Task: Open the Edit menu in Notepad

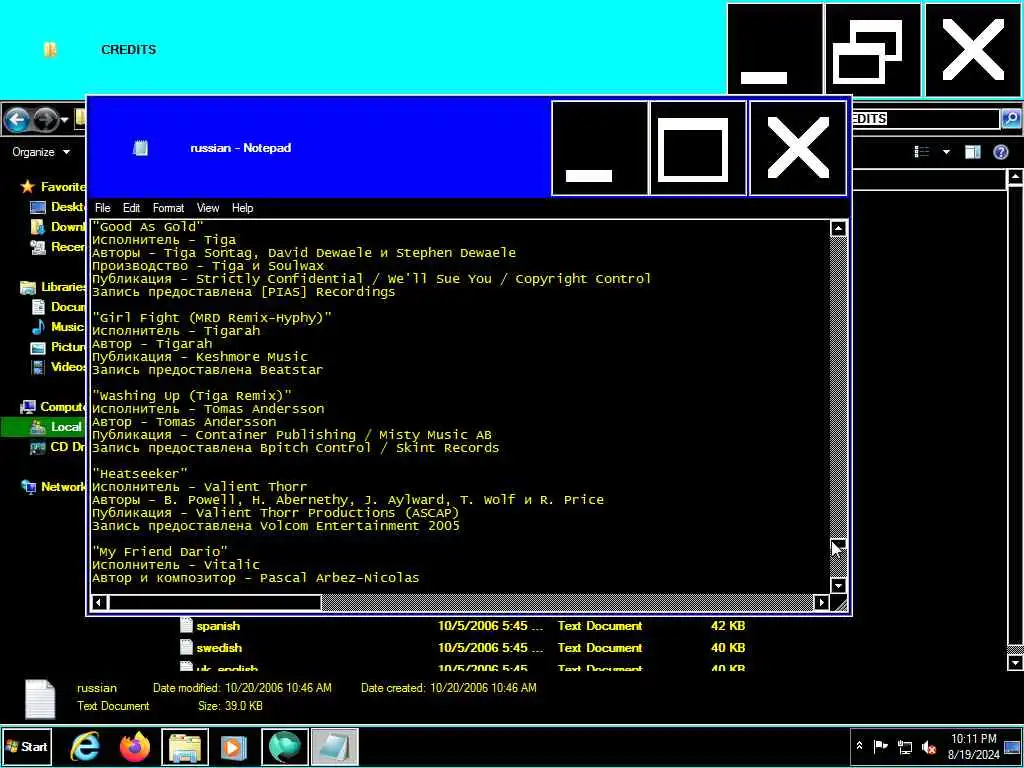Action: pyautogui.click(x=131, y=208)
